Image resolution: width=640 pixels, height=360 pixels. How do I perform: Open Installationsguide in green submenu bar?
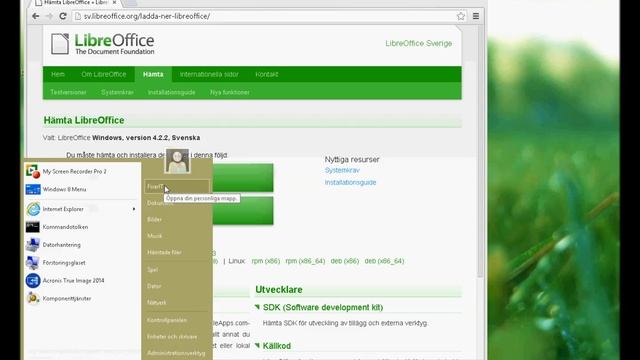pyautogui.click(x=171, y=92)
